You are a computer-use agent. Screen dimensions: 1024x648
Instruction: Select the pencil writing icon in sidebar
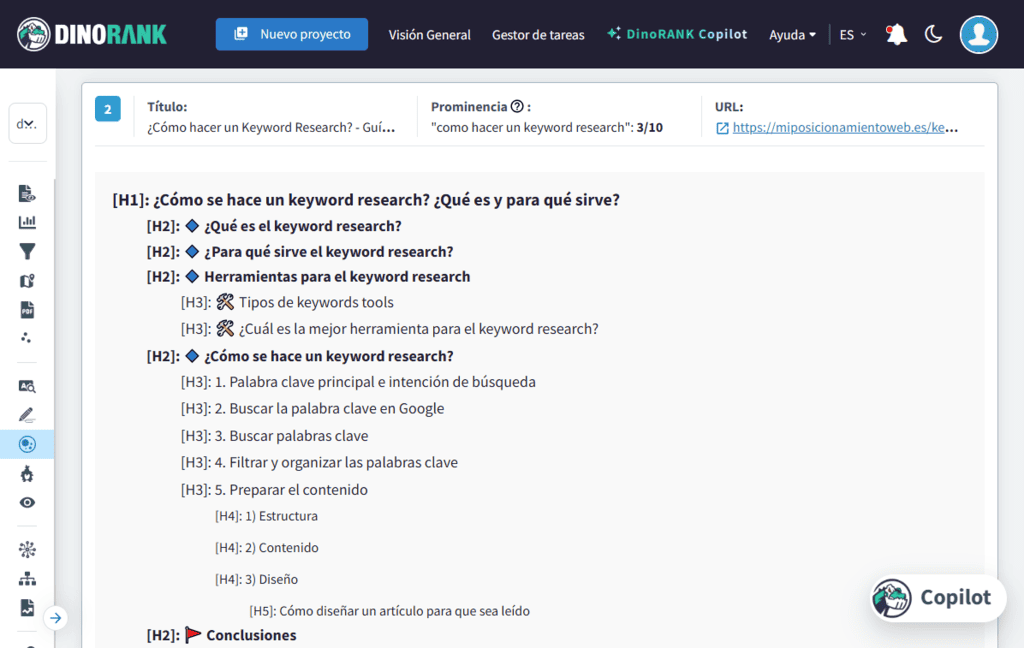pos(27,415)
